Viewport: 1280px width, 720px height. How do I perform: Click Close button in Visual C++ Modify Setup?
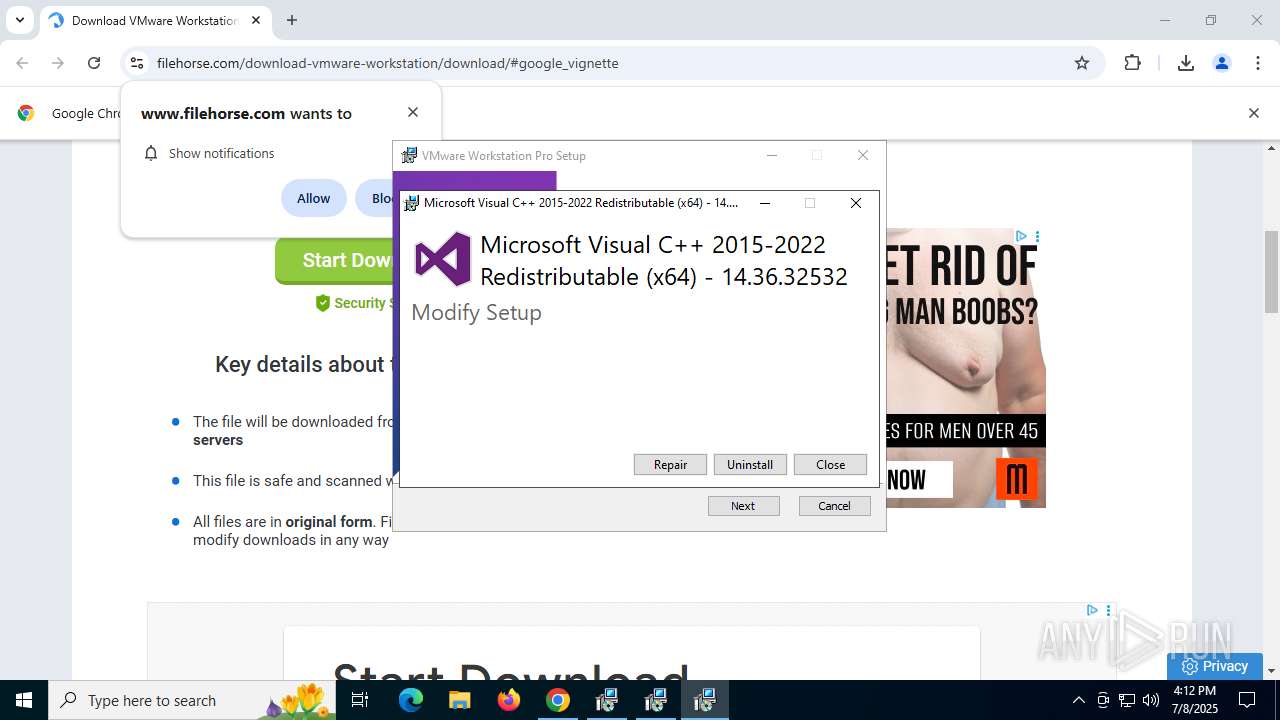[830, 465]
